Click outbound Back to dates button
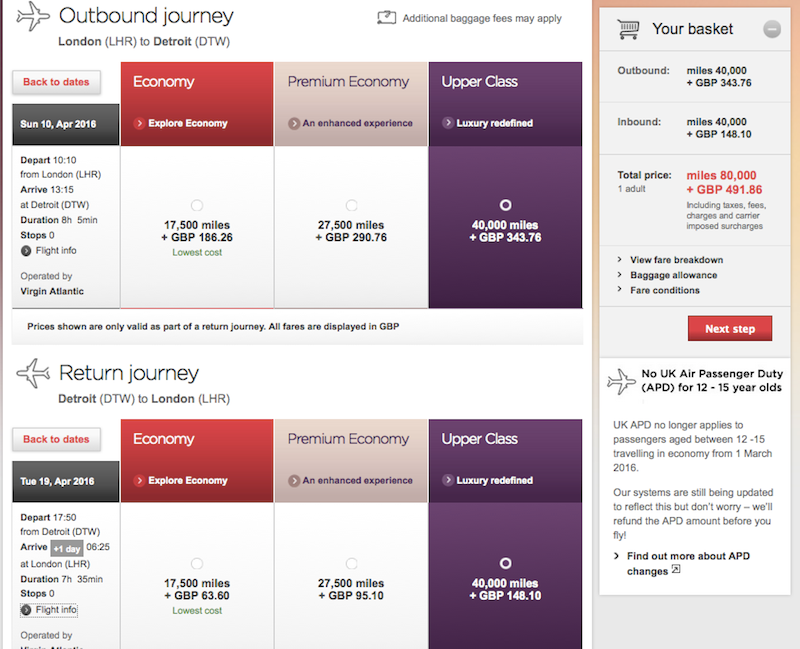Image resolution: width=800 pixels, height=649 pixels. pos(56,82)
